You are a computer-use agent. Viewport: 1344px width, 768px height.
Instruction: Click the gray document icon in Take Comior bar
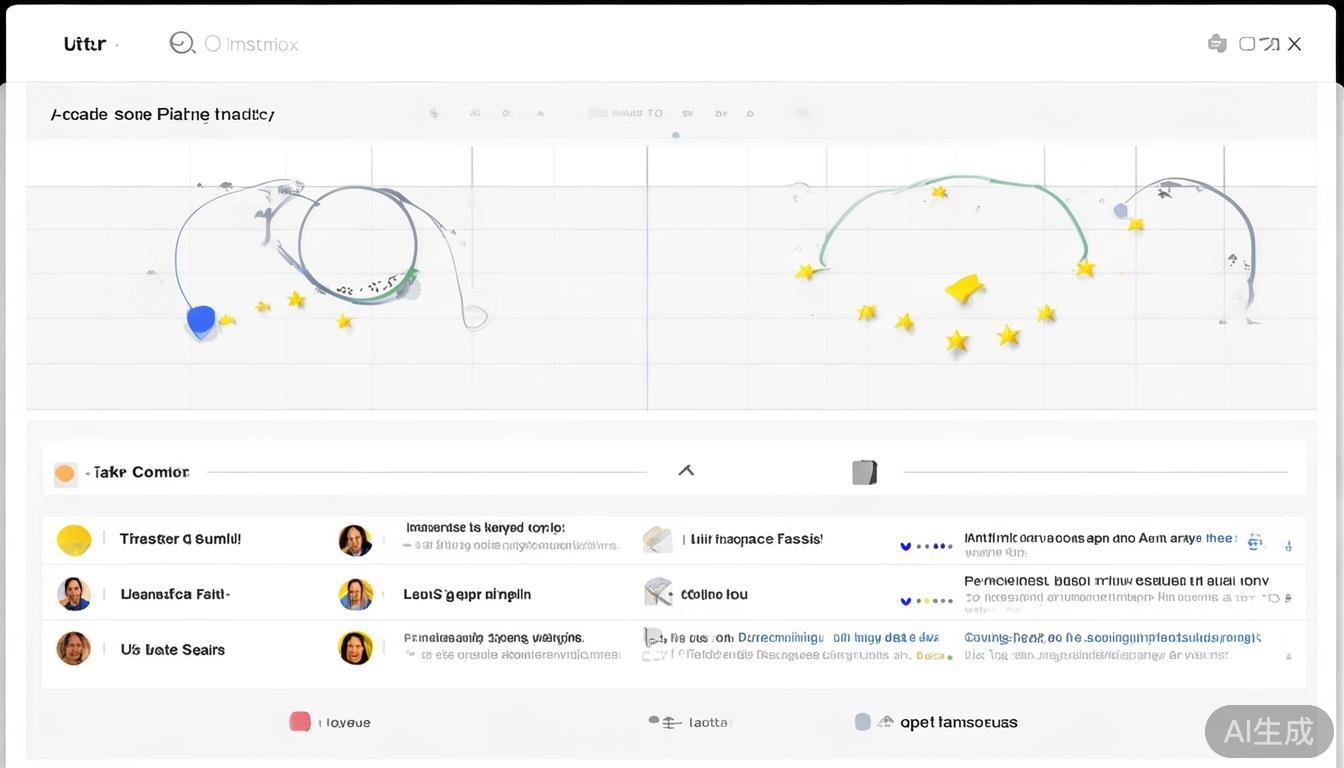864,472
